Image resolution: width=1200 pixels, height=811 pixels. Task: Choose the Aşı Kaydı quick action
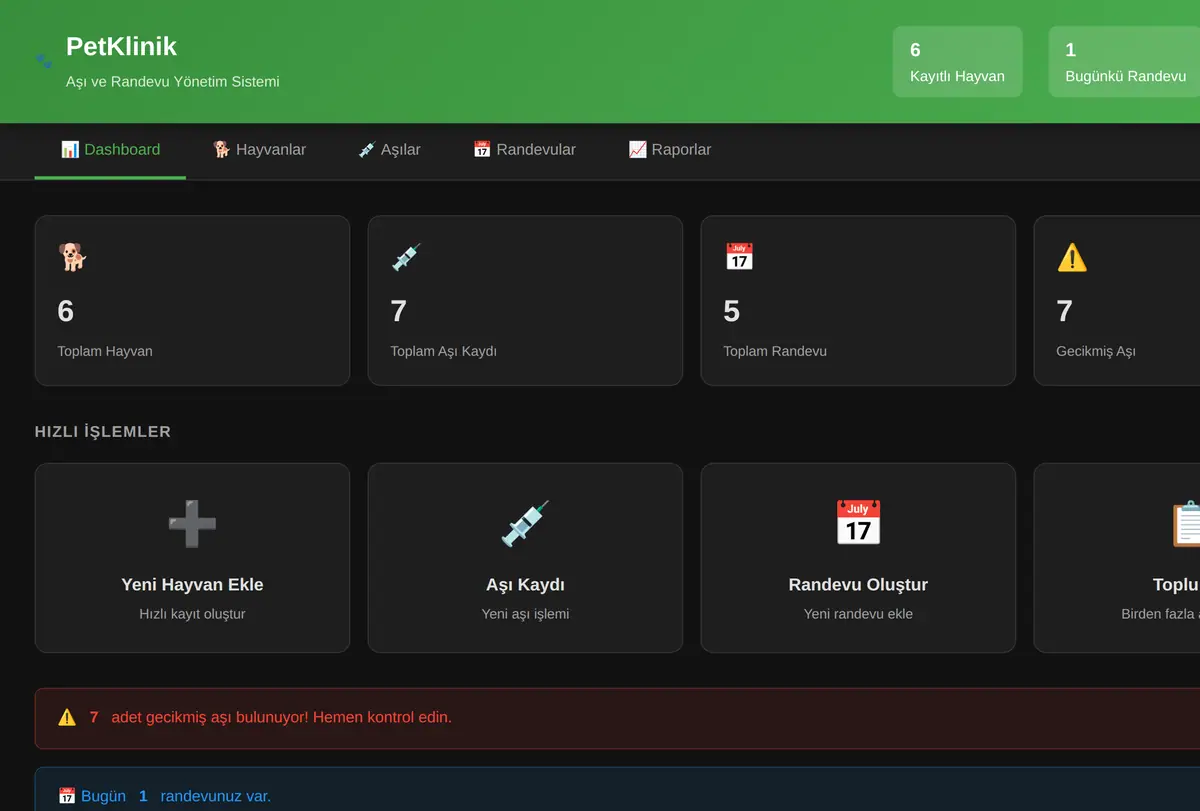(x=525, y=558)
